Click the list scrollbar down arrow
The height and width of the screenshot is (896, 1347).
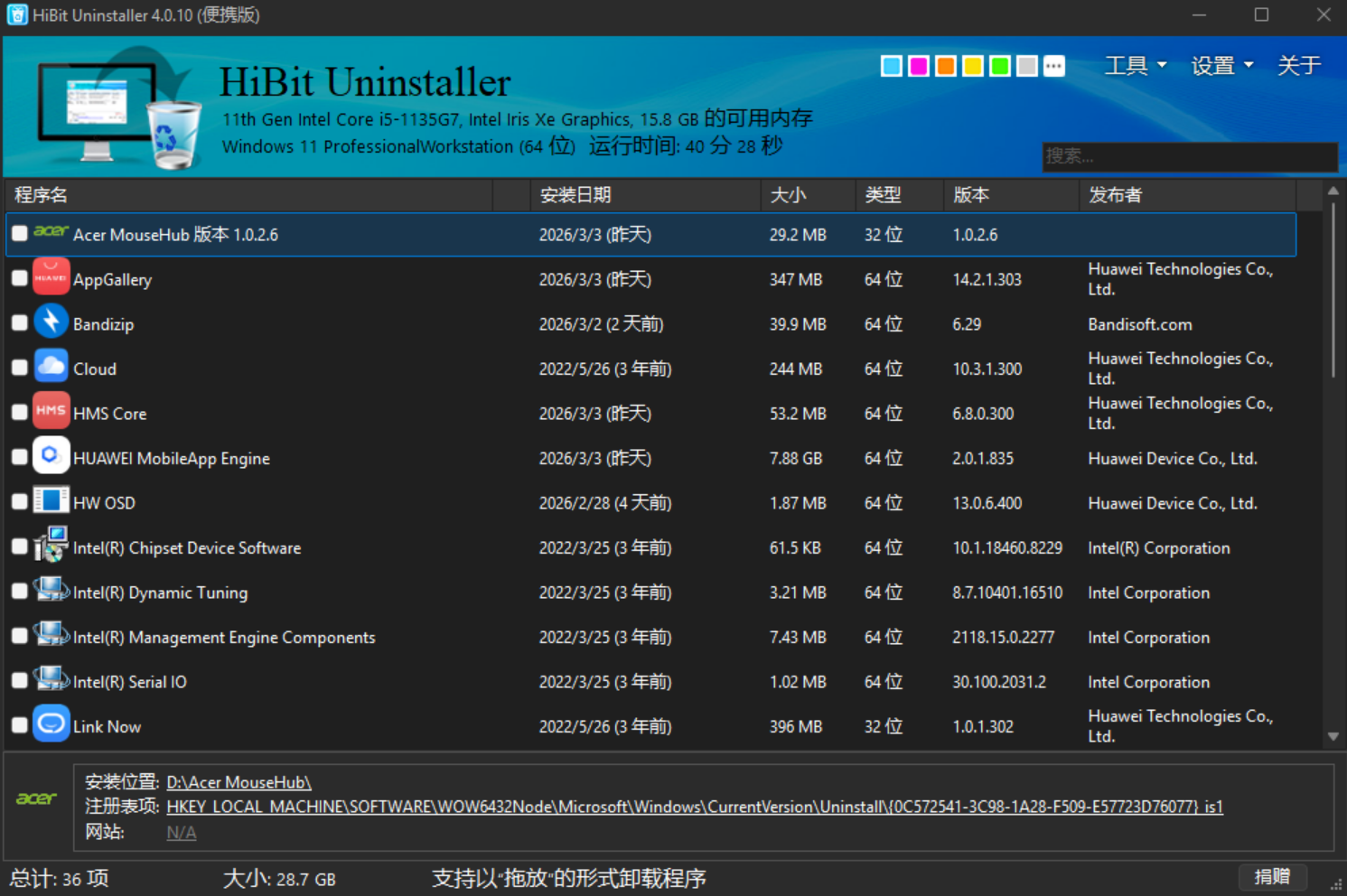coord(1333,736)
